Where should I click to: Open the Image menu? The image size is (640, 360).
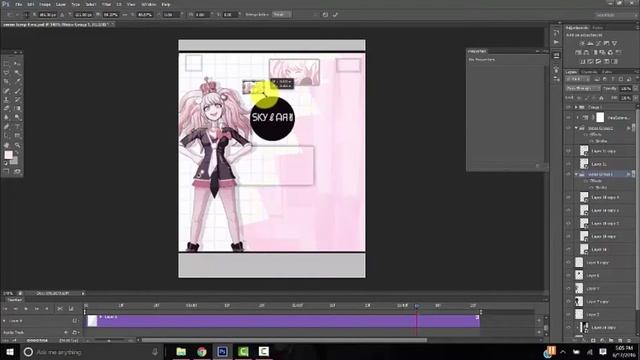point(45,4)
